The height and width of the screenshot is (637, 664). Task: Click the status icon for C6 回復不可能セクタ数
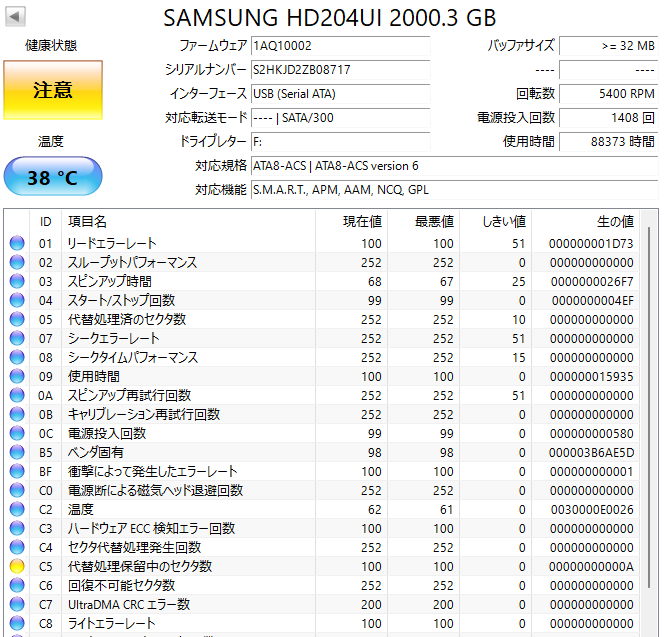coord(17,585)
